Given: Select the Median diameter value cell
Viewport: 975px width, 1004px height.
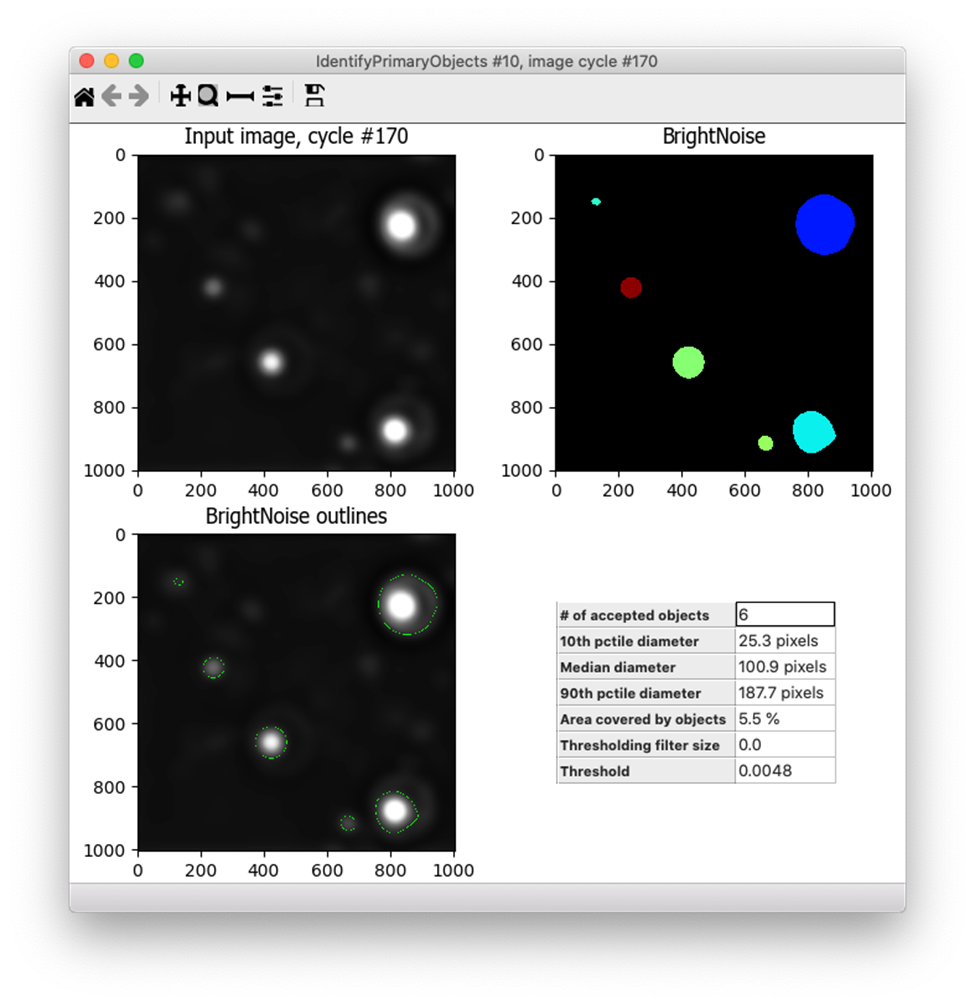Looking at the screenshot, I should [x=784, y=667].
